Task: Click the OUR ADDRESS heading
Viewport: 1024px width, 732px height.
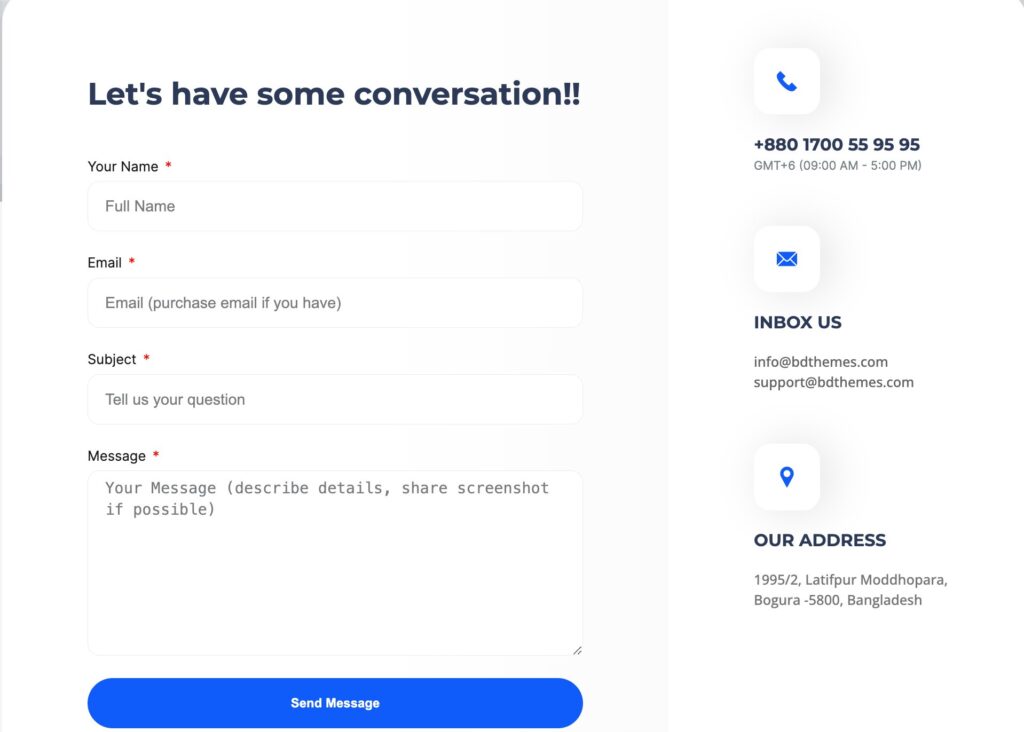Action: tap(820, 540)
